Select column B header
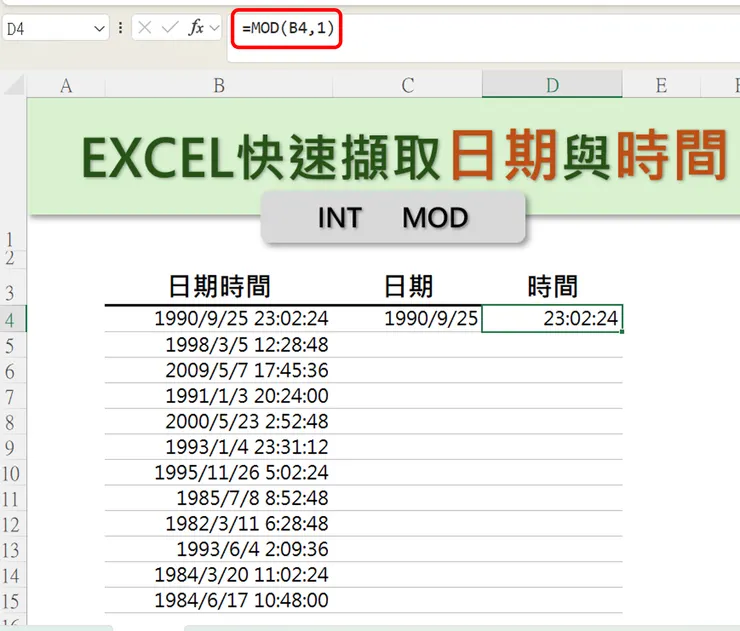 point(219,85)
